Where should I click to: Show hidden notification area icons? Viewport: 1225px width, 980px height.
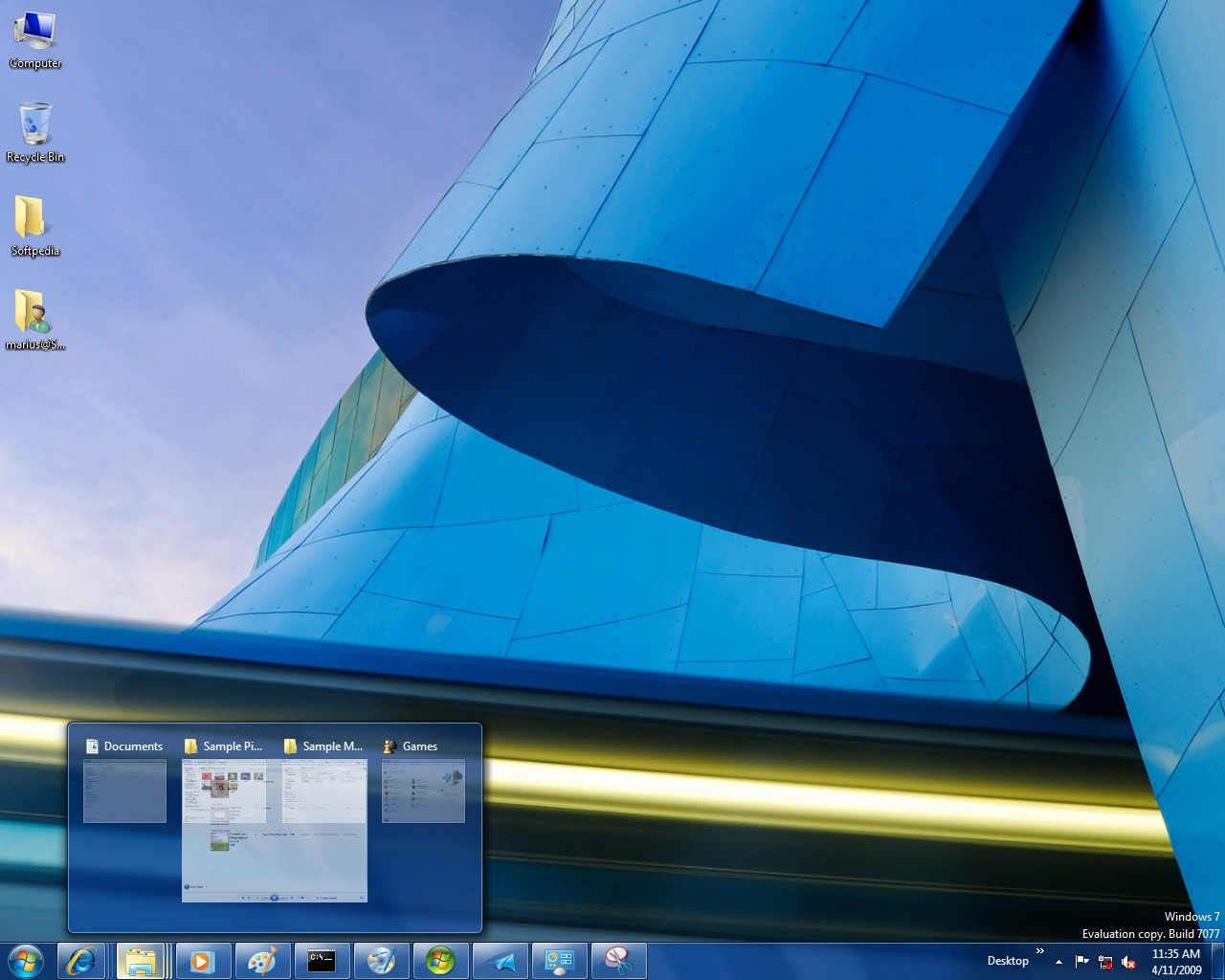point(1058,962)
